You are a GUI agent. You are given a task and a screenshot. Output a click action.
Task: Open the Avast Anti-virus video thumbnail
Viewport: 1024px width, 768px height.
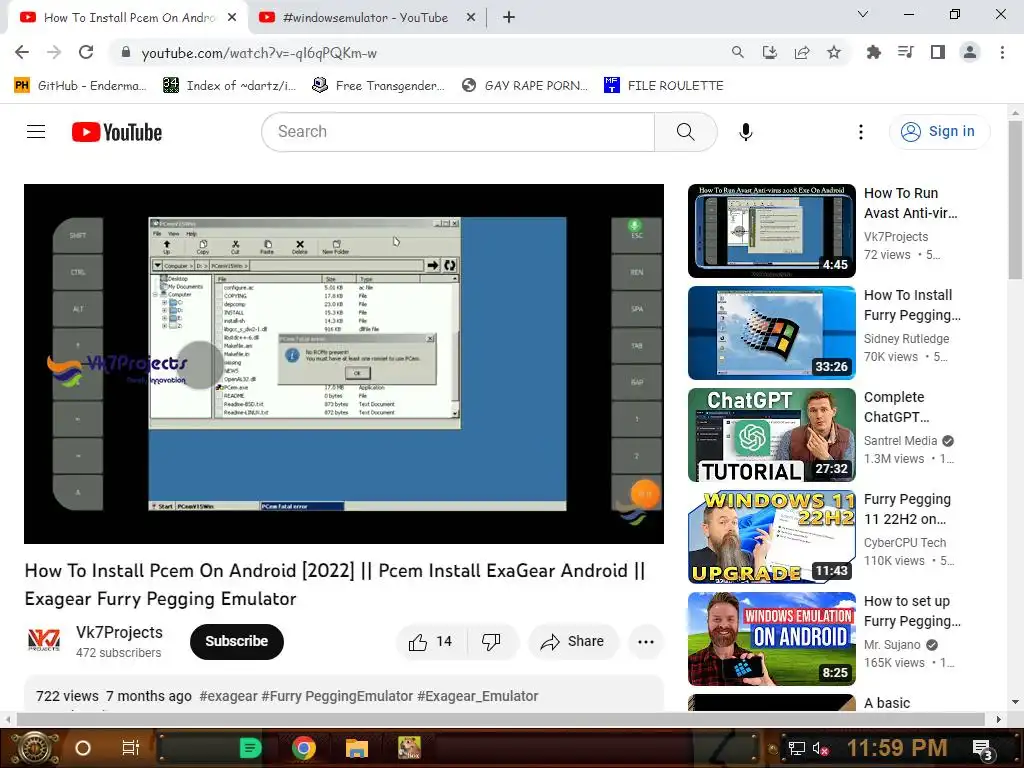[771, 231]
